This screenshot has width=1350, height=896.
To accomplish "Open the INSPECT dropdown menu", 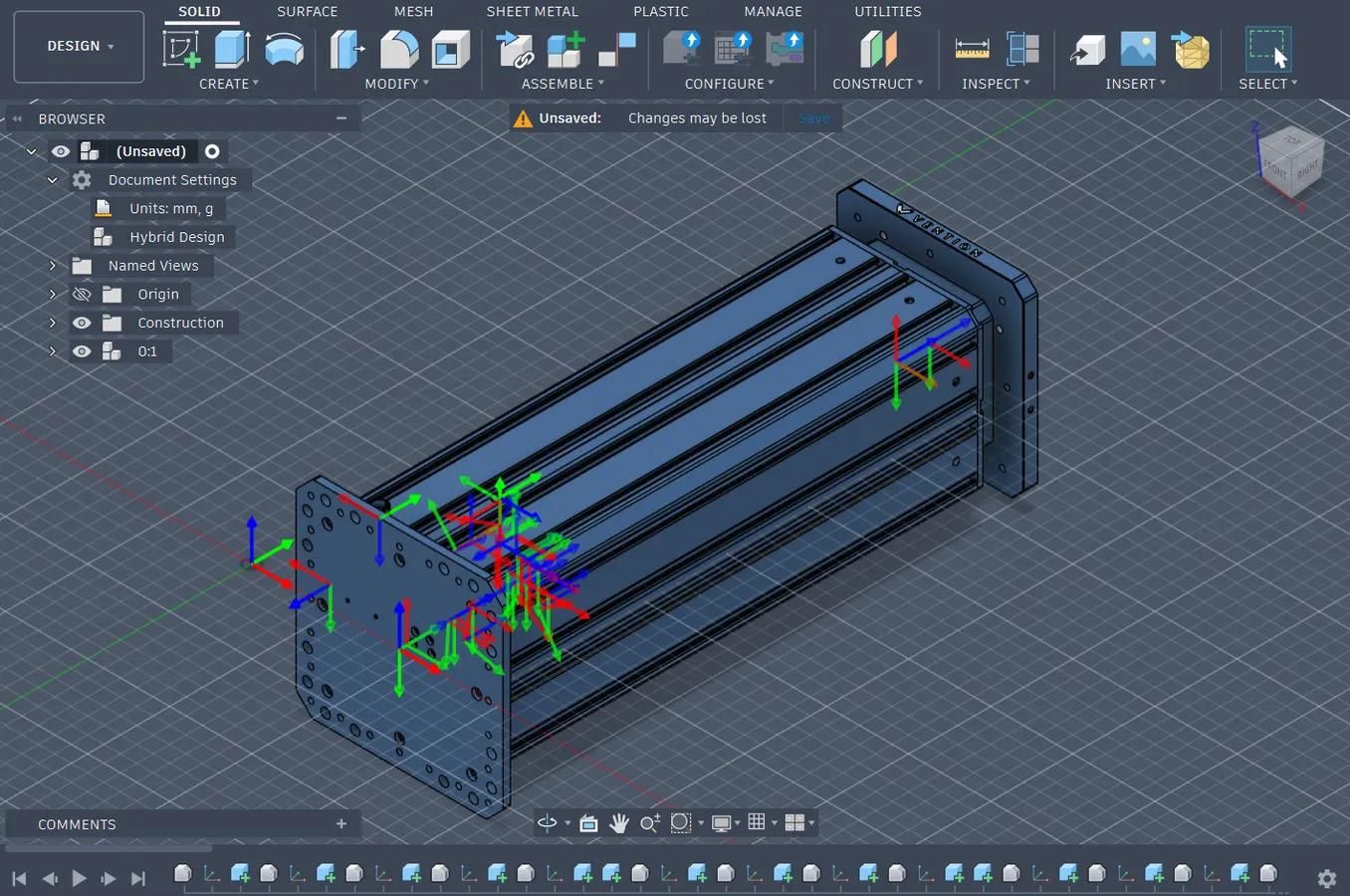I will 996,84.
